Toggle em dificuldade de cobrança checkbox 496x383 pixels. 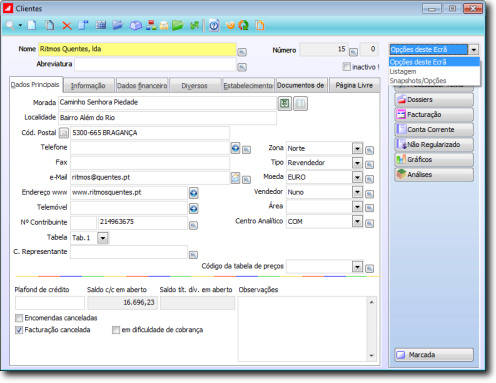tap(116, 330)
